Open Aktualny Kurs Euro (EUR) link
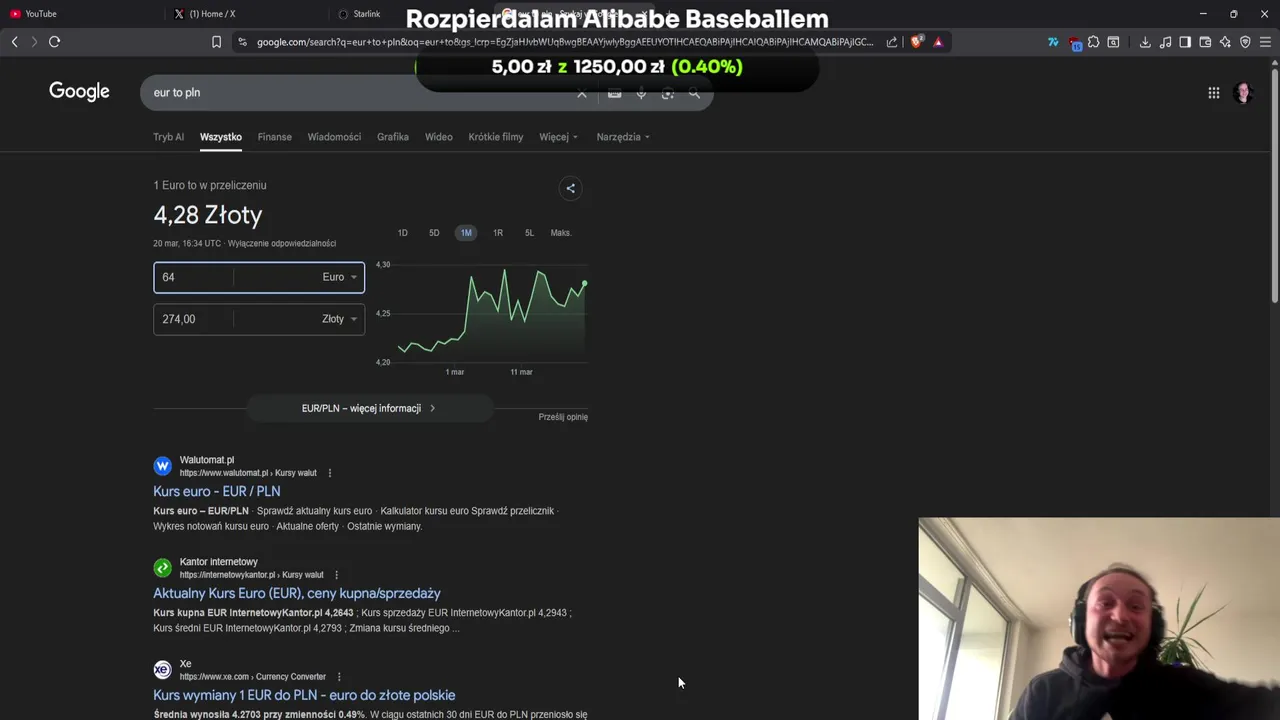 pos(297,593)
